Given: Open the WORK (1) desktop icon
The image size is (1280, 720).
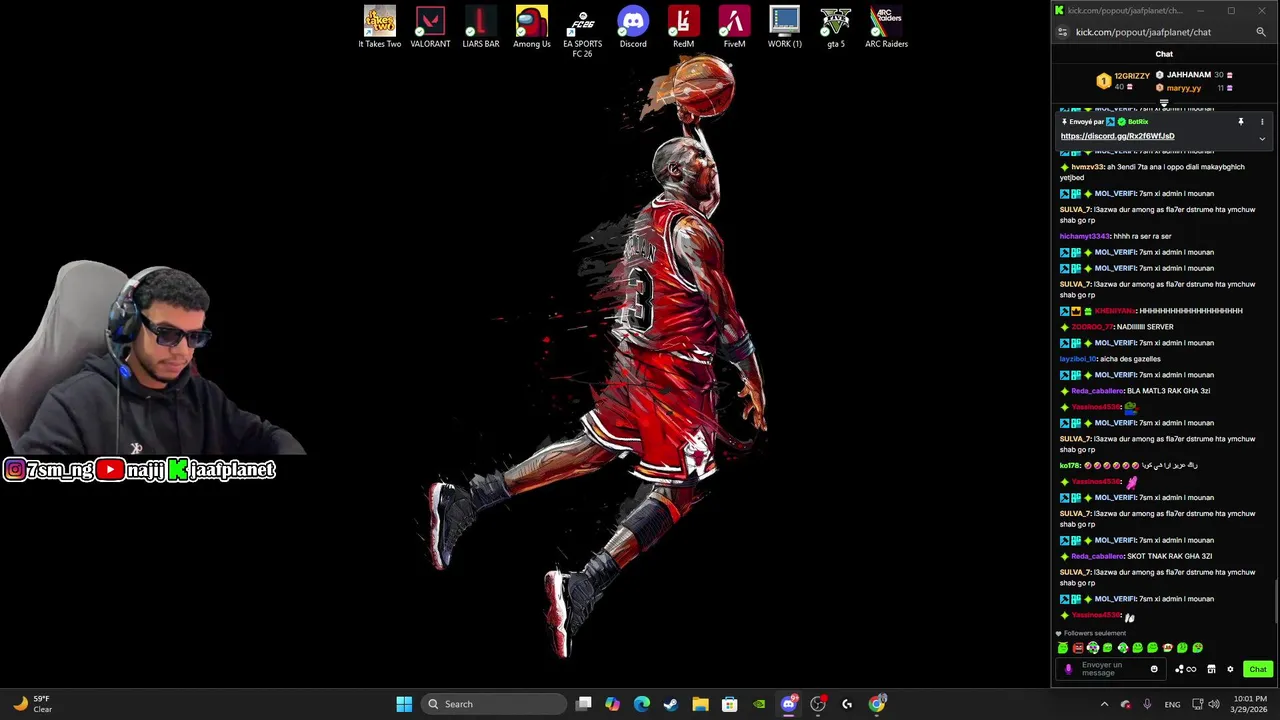Looking at the screenshot, I should pyautogui.click(x=785, y=27).
